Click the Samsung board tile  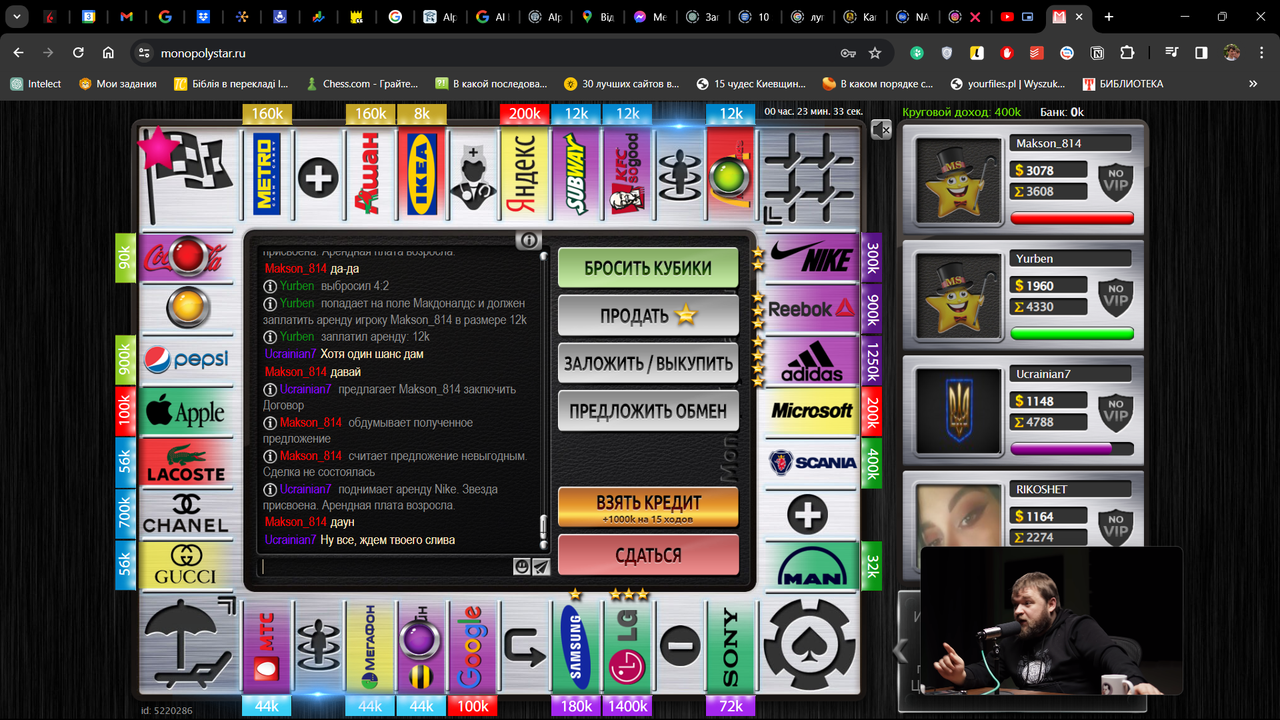pos(576,646)
